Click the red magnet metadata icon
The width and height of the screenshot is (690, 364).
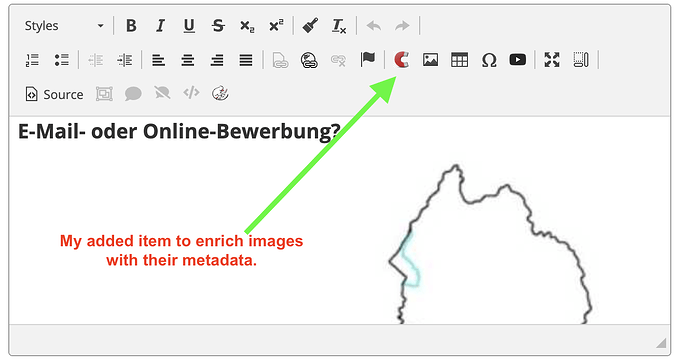[x=401, y=60]
